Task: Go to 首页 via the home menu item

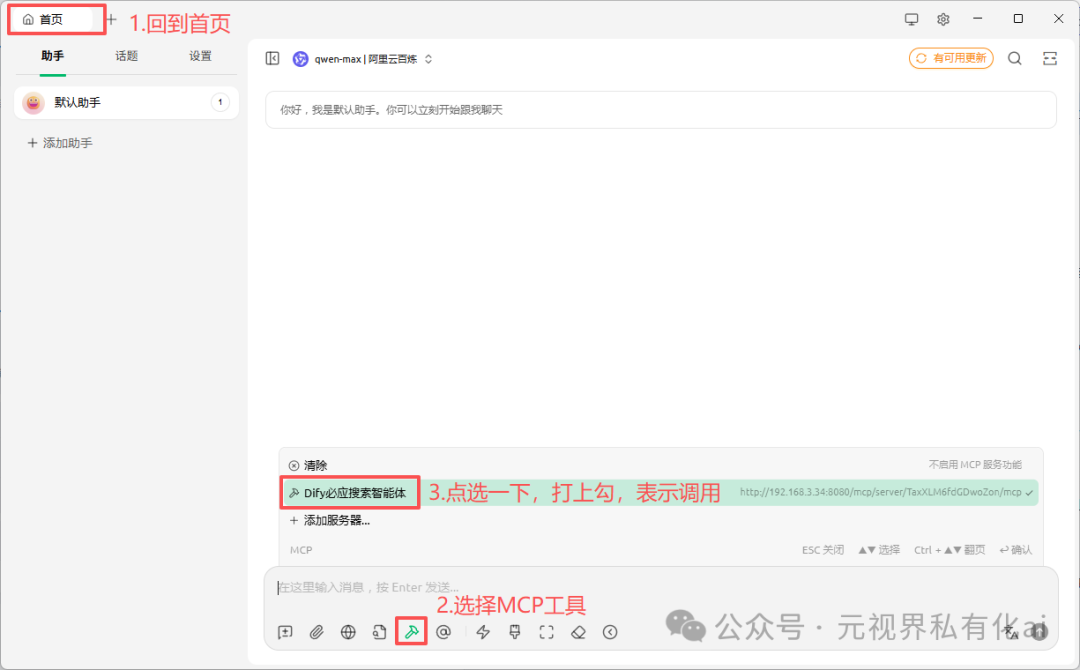Action: click(x=48, y=18)
